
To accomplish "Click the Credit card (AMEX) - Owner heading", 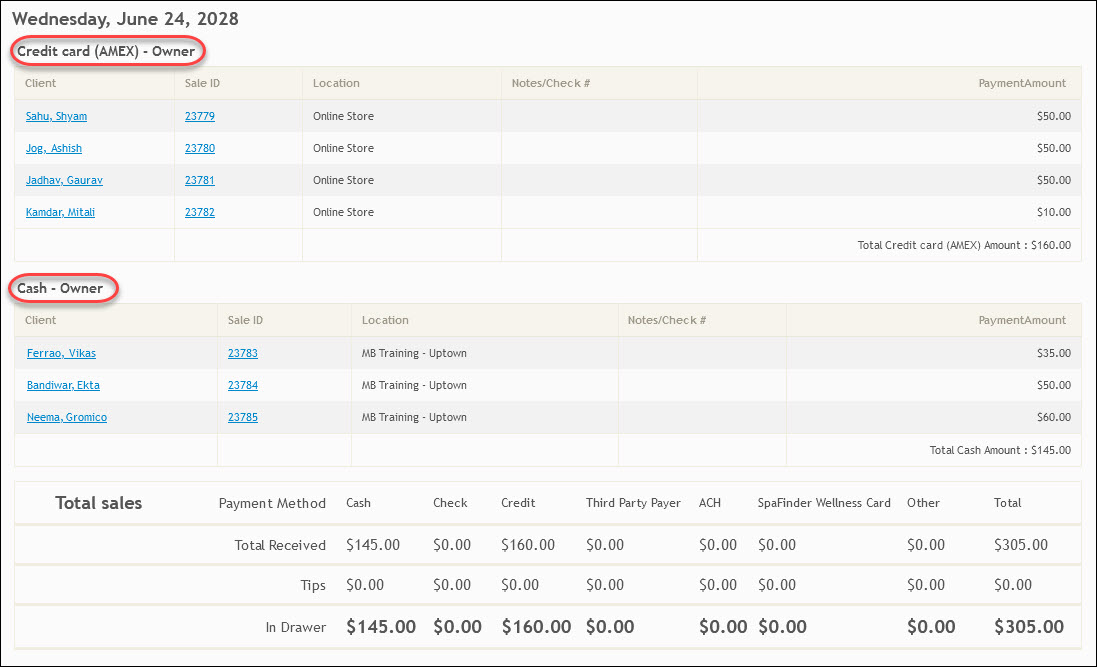I will [106, 51].
